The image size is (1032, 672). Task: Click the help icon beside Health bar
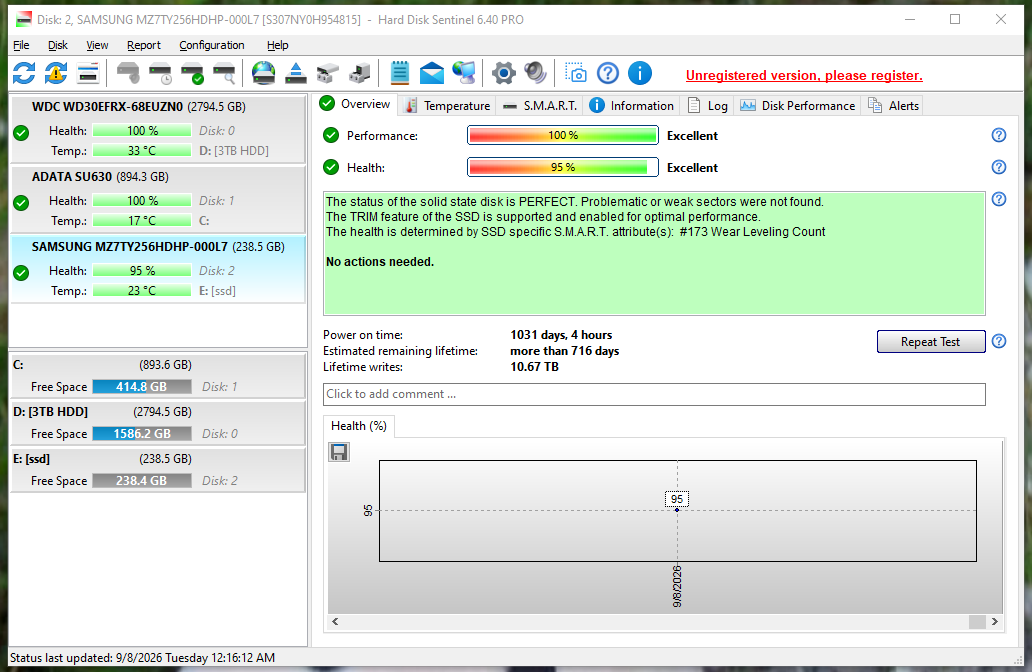click(998, 167)
